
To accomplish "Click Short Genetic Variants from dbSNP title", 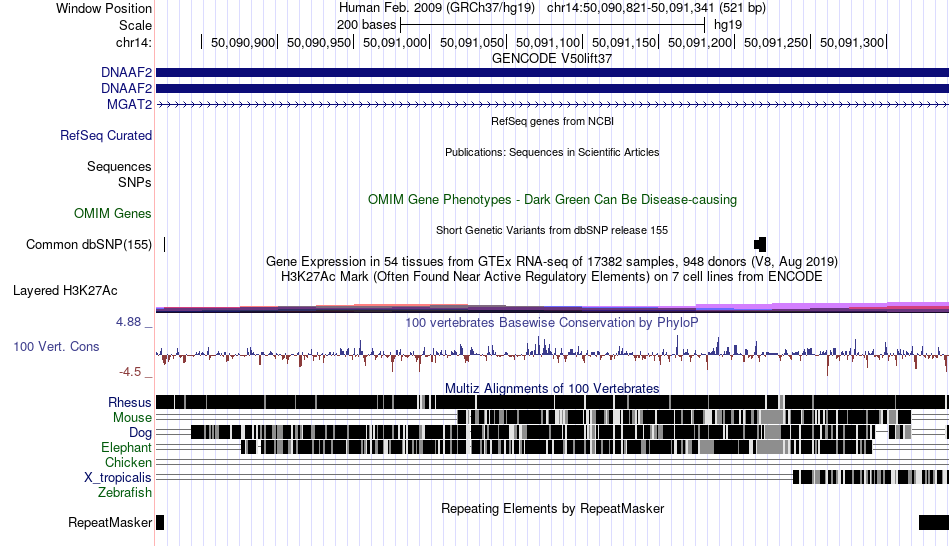I will click(552, 230).
